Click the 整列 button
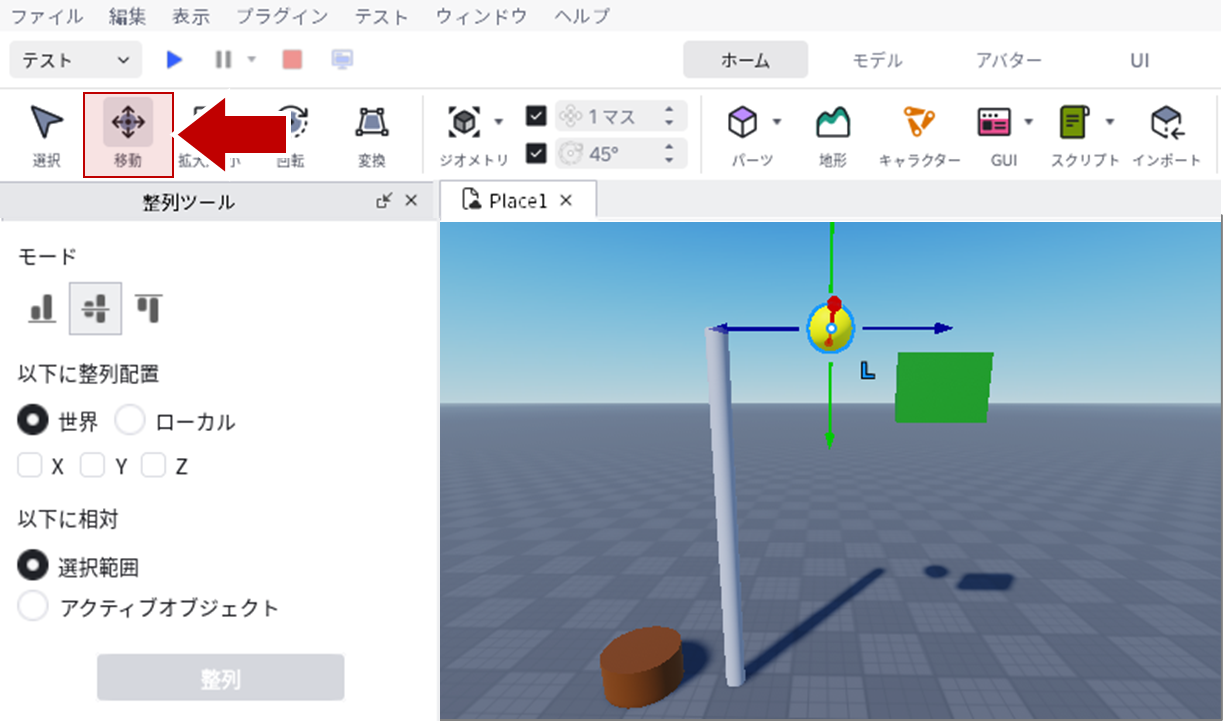Screen dimensions: 1223x721 [220, 677]
